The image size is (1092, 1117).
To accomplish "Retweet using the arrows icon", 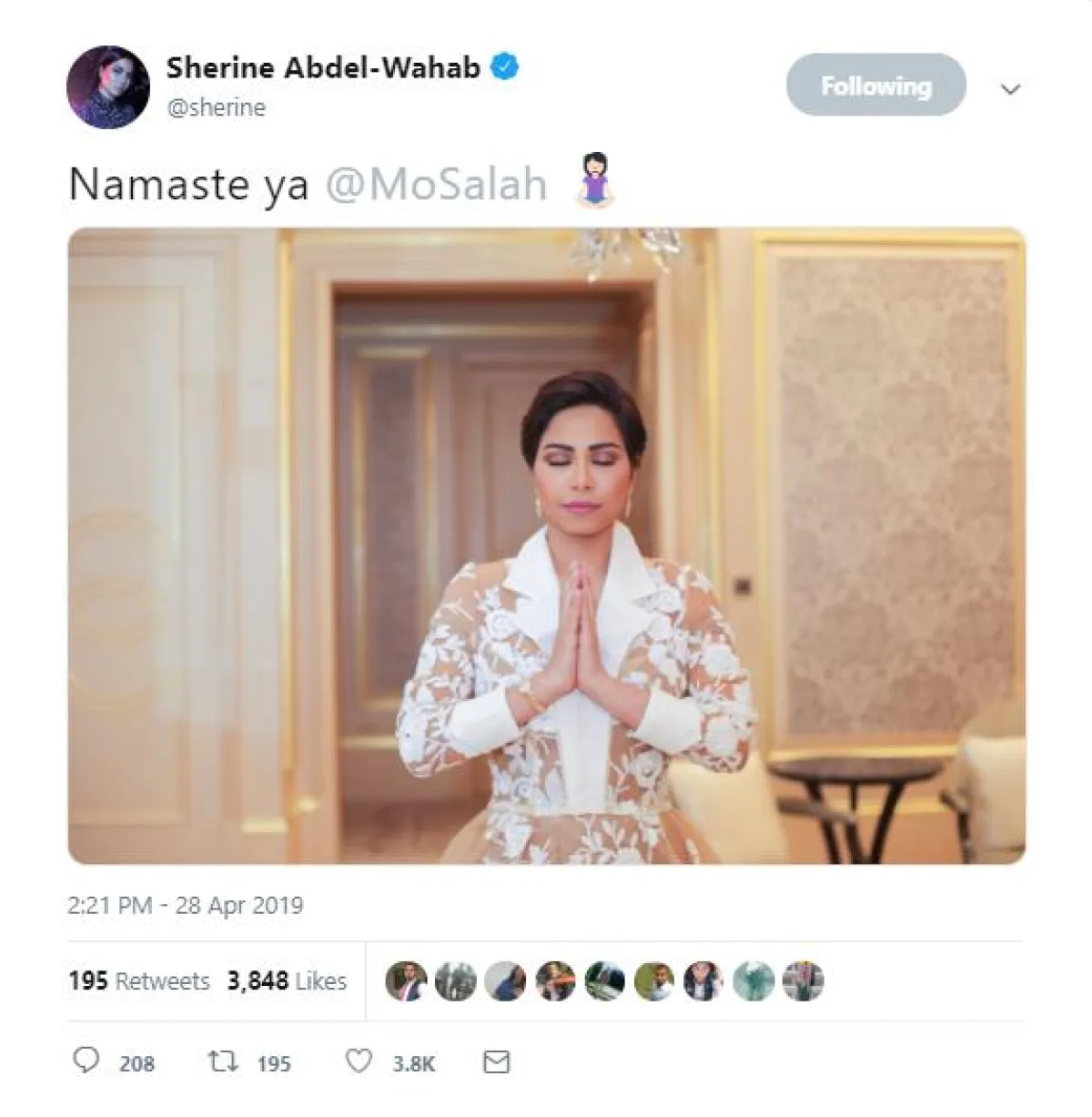I will click(x=222, y=1061).
